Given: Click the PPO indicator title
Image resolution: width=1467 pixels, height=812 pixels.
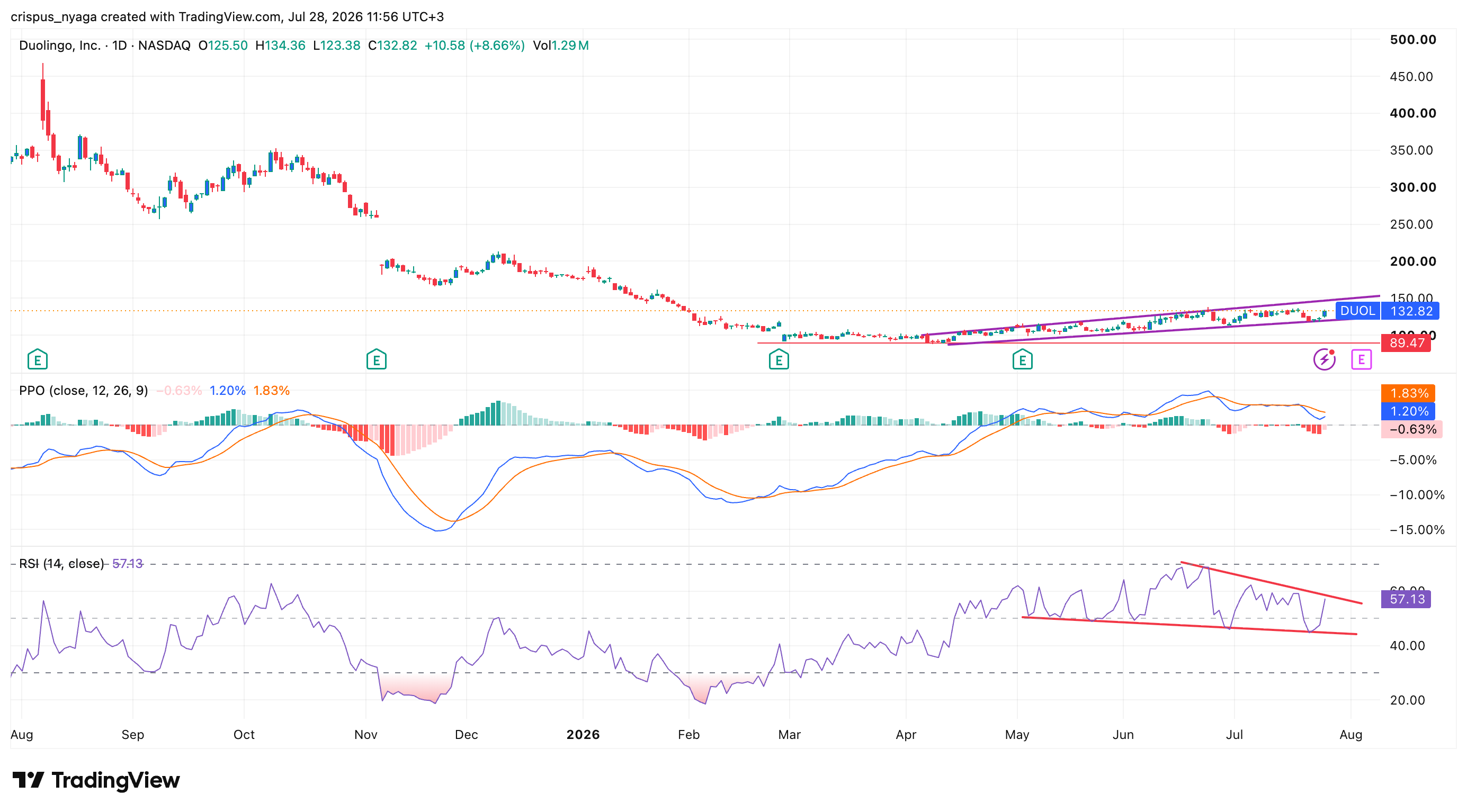Looking at the screenshot, I should [83, 390].
